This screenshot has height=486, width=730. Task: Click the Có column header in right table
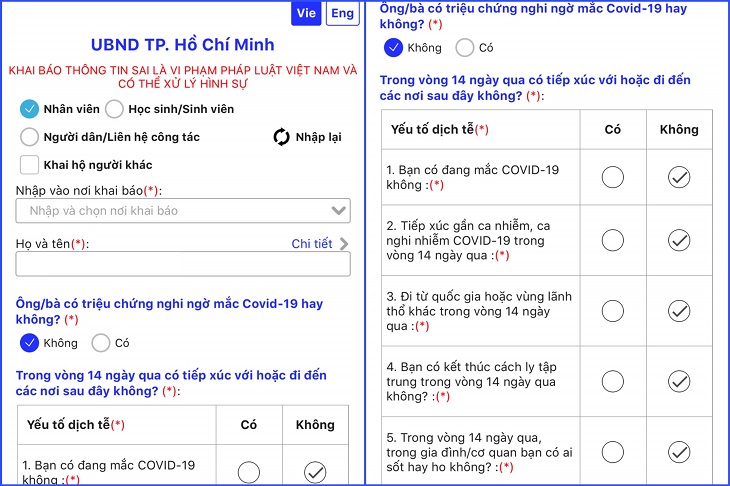[x=613, y=129]
